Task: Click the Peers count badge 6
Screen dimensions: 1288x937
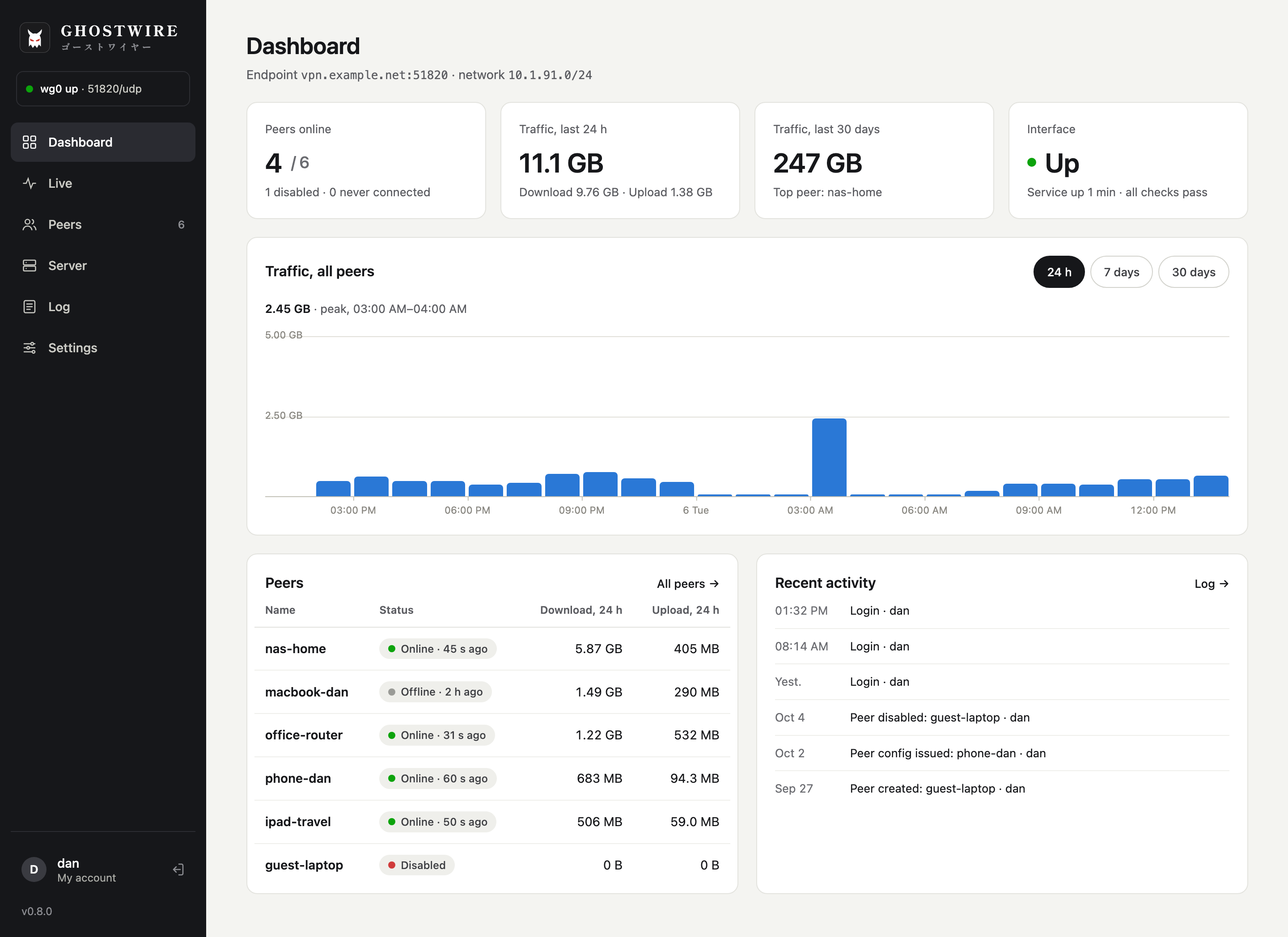Action: coord(181,225)
